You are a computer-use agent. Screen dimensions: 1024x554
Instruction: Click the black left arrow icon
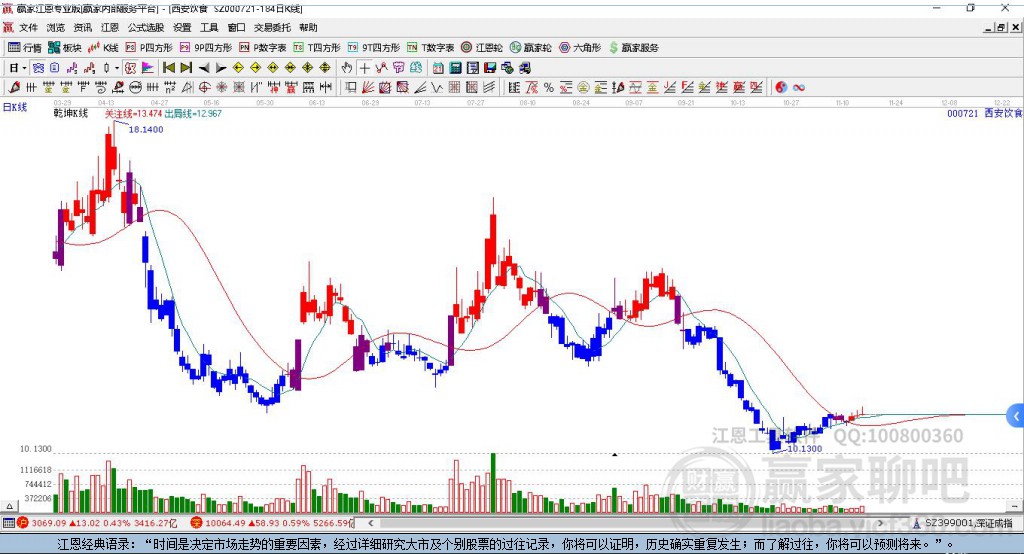click(x=204, y=68)
